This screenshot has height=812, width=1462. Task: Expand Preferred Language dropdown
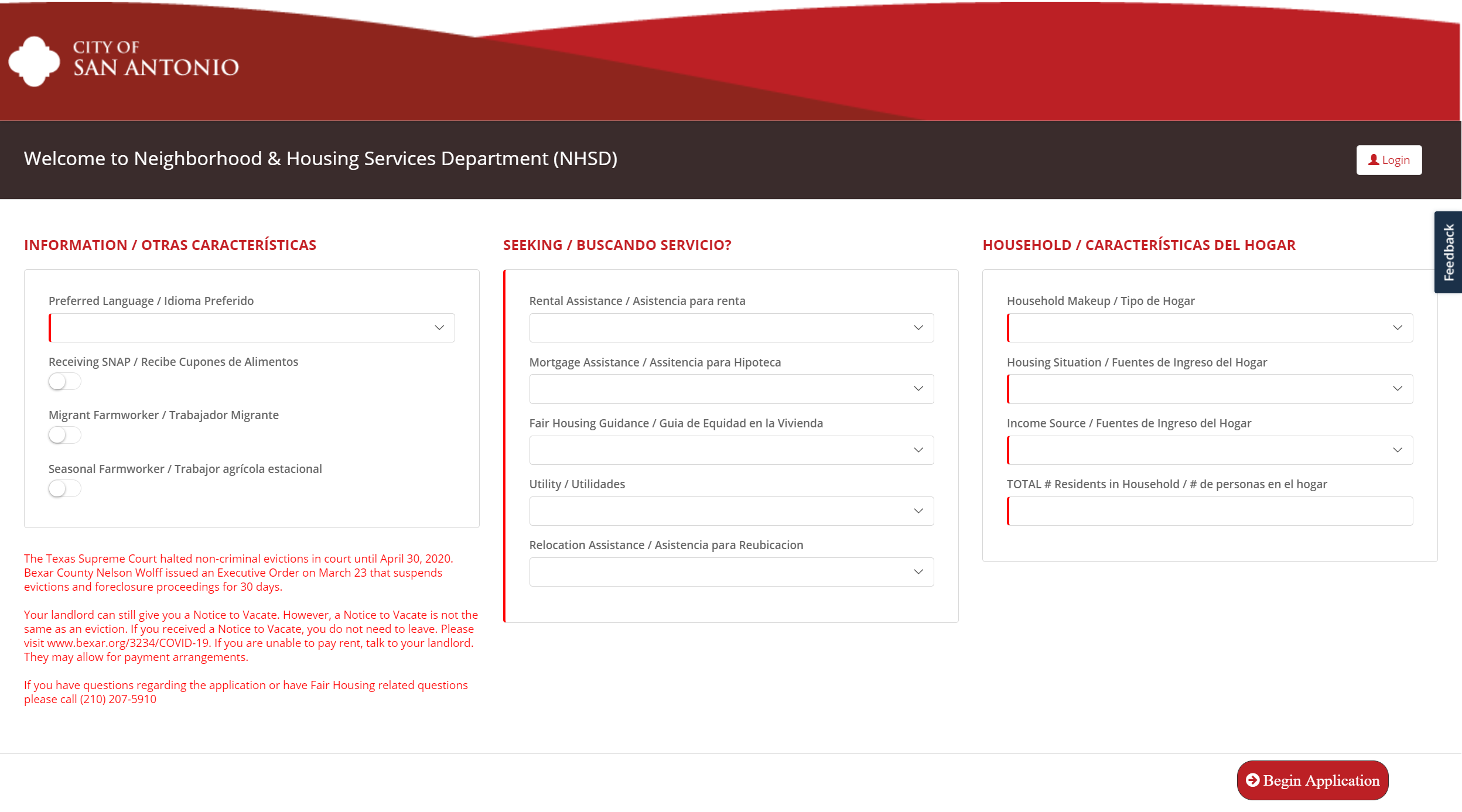point(440,327)
